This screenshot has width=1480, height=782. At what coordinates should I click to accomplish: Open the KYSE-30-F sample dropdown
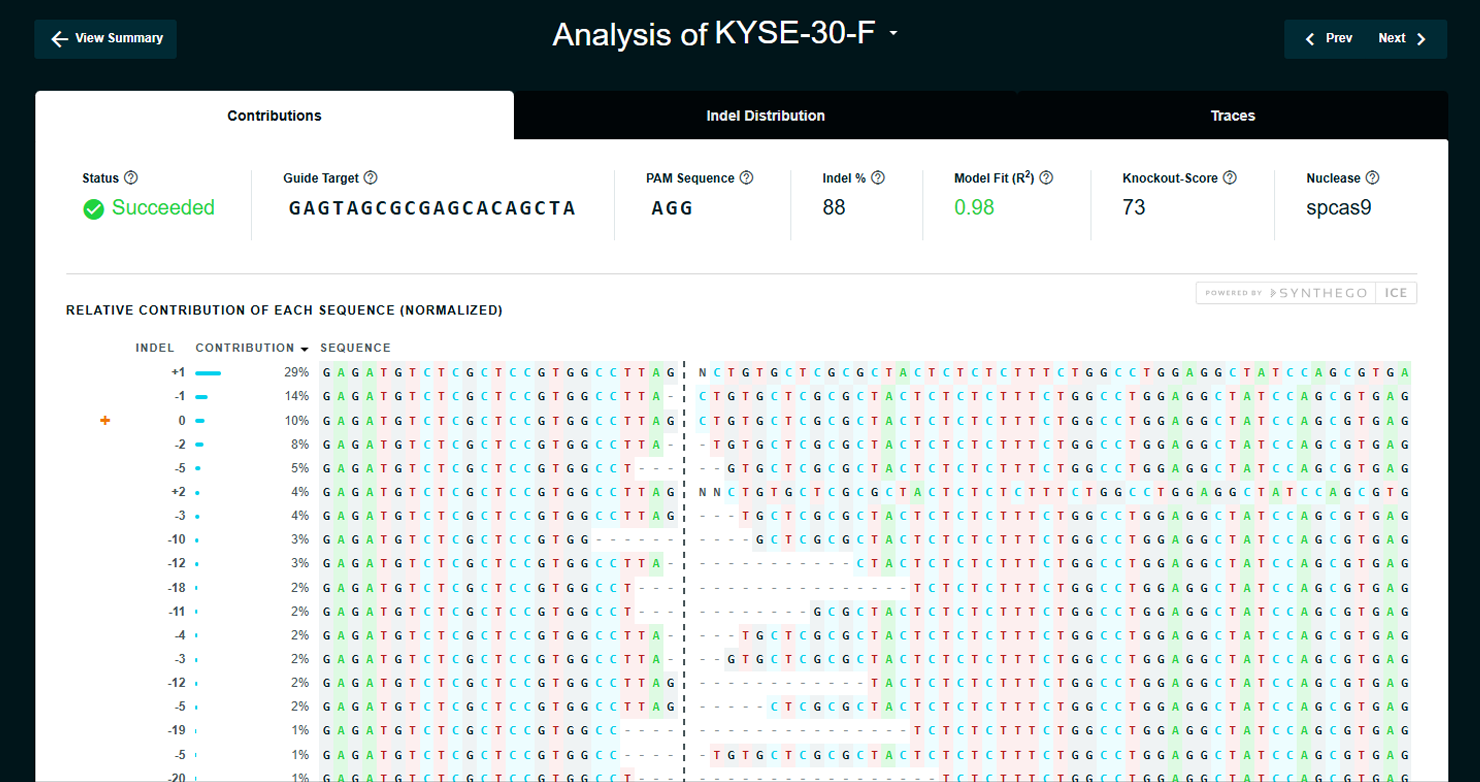click(893, 34)
